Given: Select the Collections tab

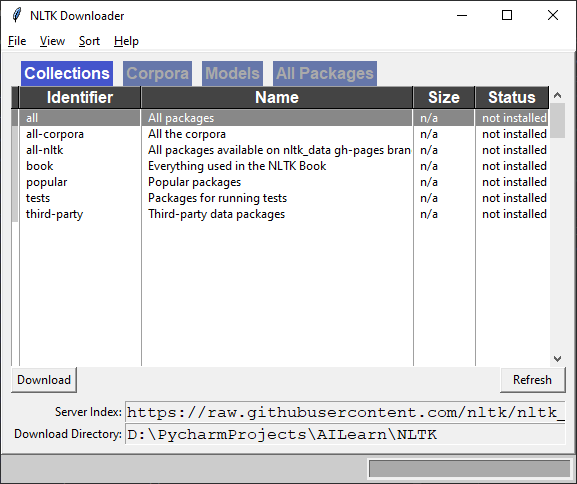Looking at the screenshot, I should 67,73.
